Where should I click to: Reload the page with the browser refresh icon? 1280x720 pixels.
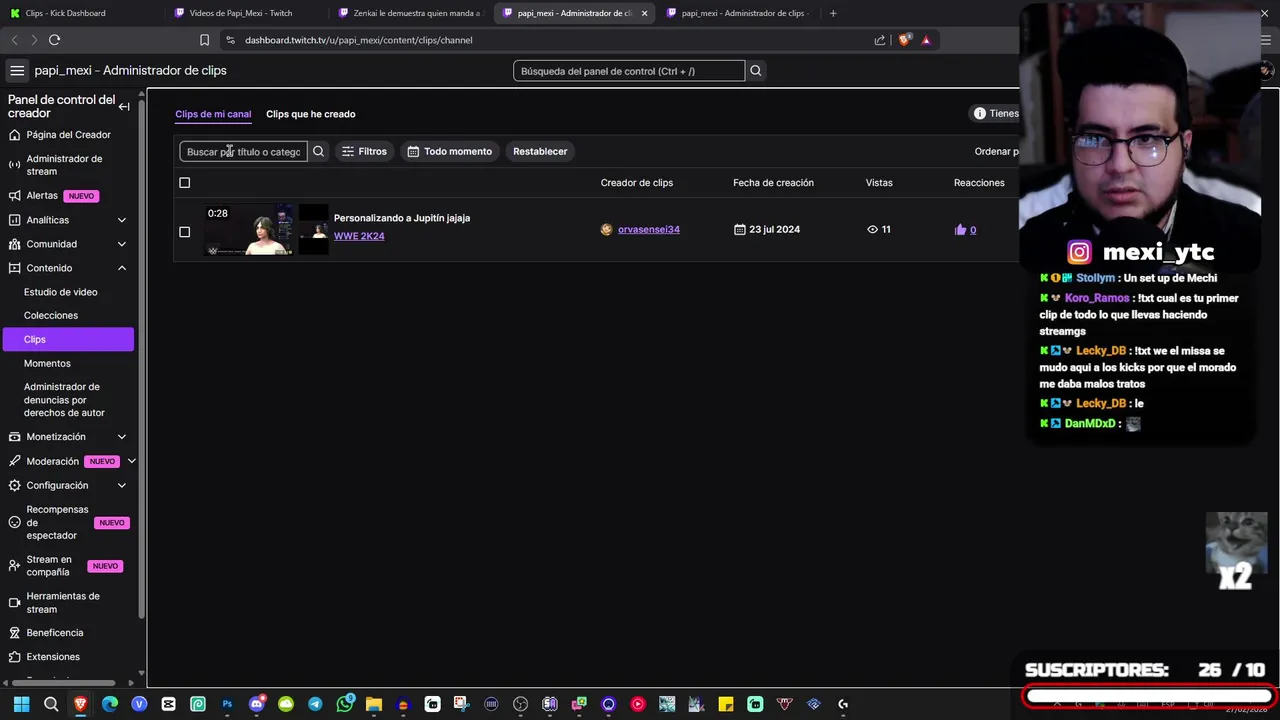pos(55,40)
